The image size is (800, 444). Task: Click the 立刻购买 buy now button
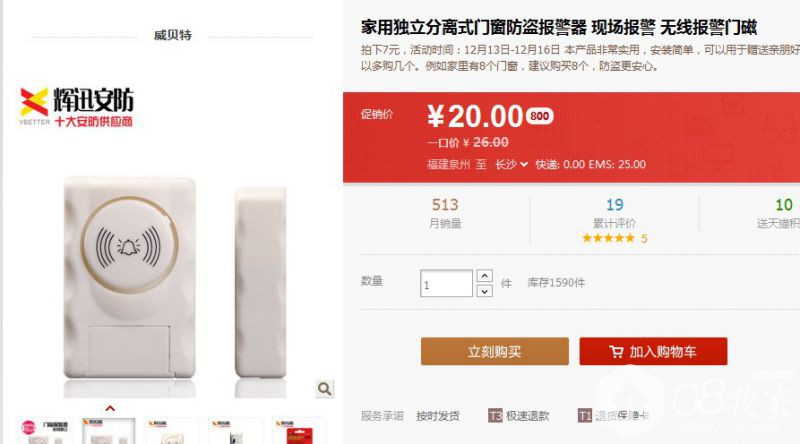point(494,351)
